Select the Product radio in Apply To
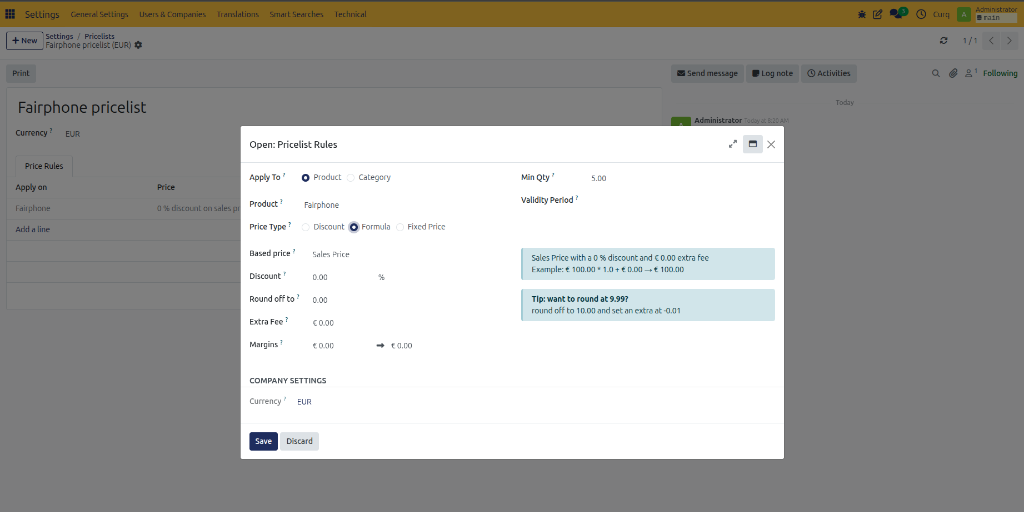 tap(306, 178)
